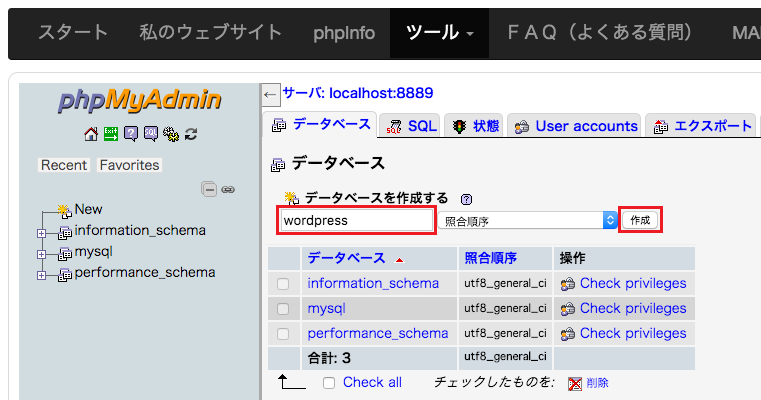Image resolution: width=761 pixels, height=400 pixels.
Task: Click the red 削除 delete icon
Action: [575, 383]
